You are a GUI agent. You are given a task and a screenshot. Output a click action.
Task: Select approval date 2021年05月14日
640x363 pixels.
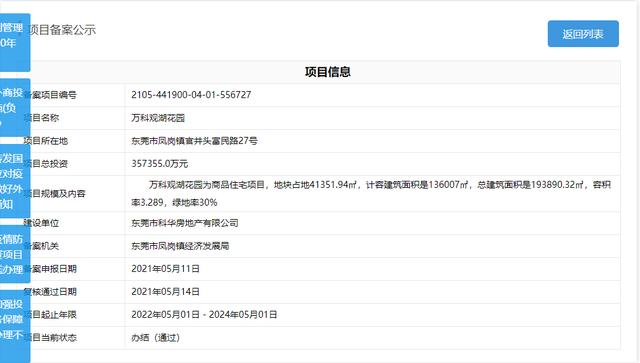coord(165,292)
